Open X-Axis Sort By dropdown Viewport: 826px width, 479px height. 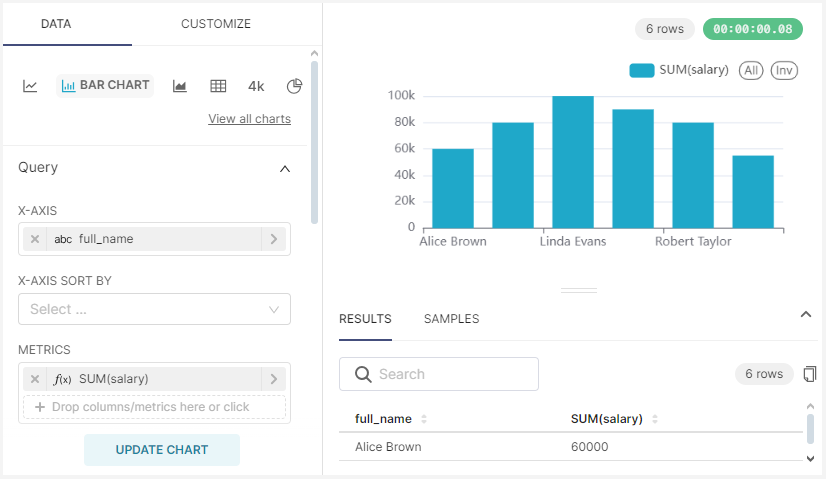[x=154, y=309]
